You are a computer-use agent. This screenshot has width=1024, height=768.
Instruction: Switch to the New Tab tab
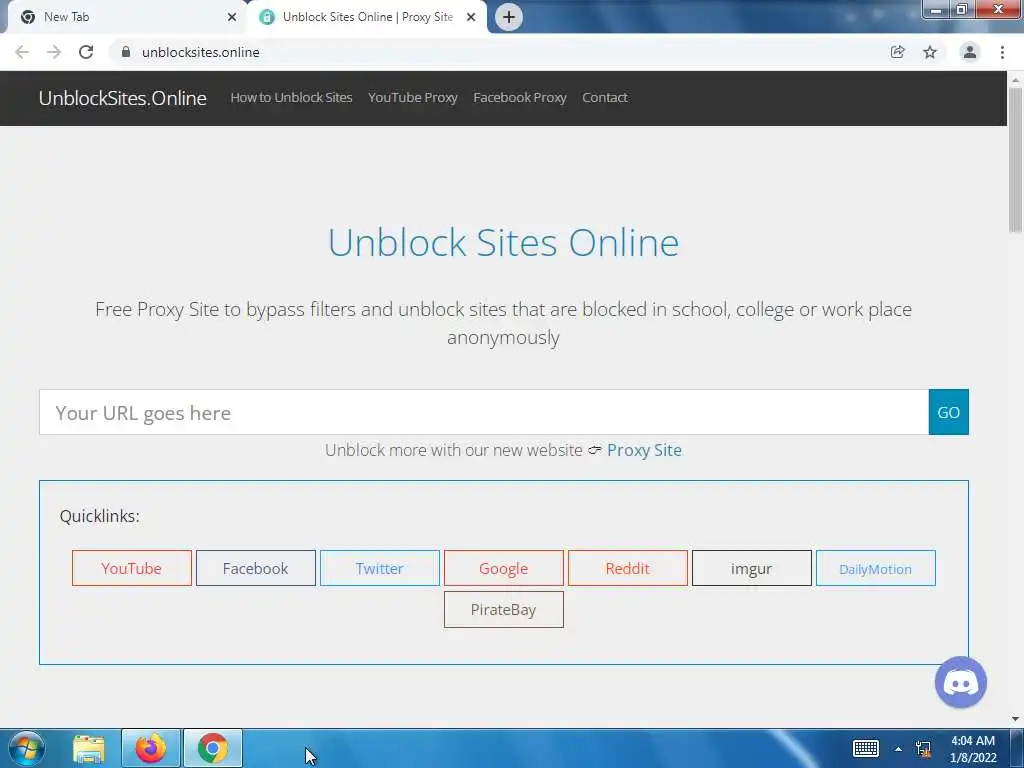pyautogui.click(x=122, y=17)
